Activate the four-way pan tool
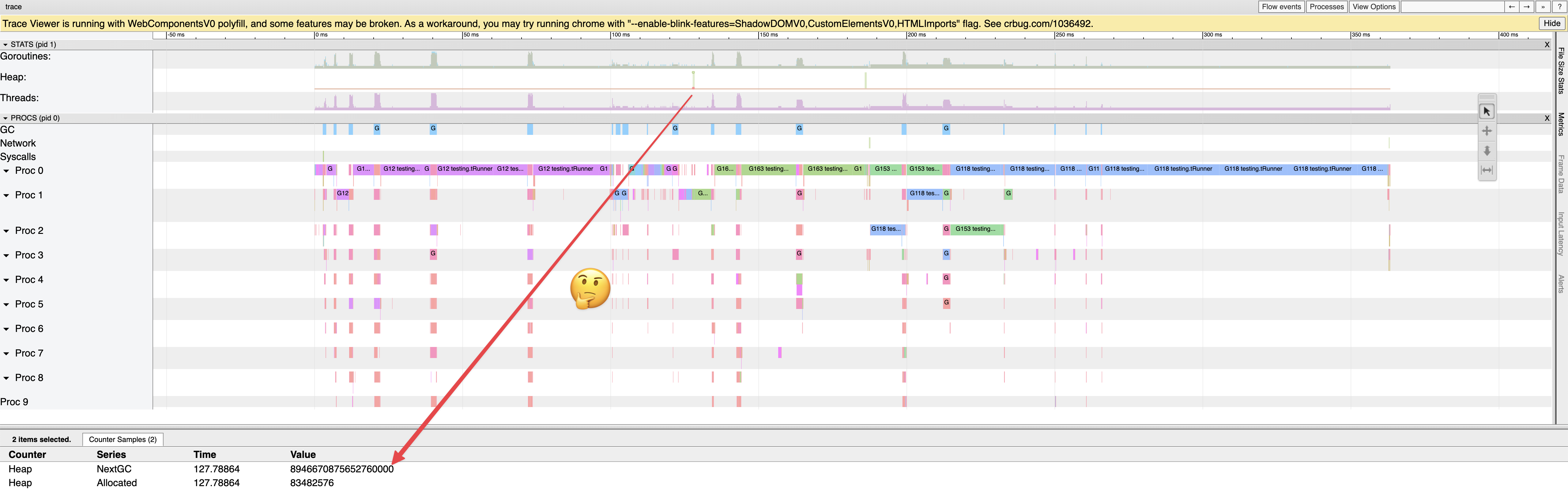This screenshot has height=499, width=1568. [1487, 130]
